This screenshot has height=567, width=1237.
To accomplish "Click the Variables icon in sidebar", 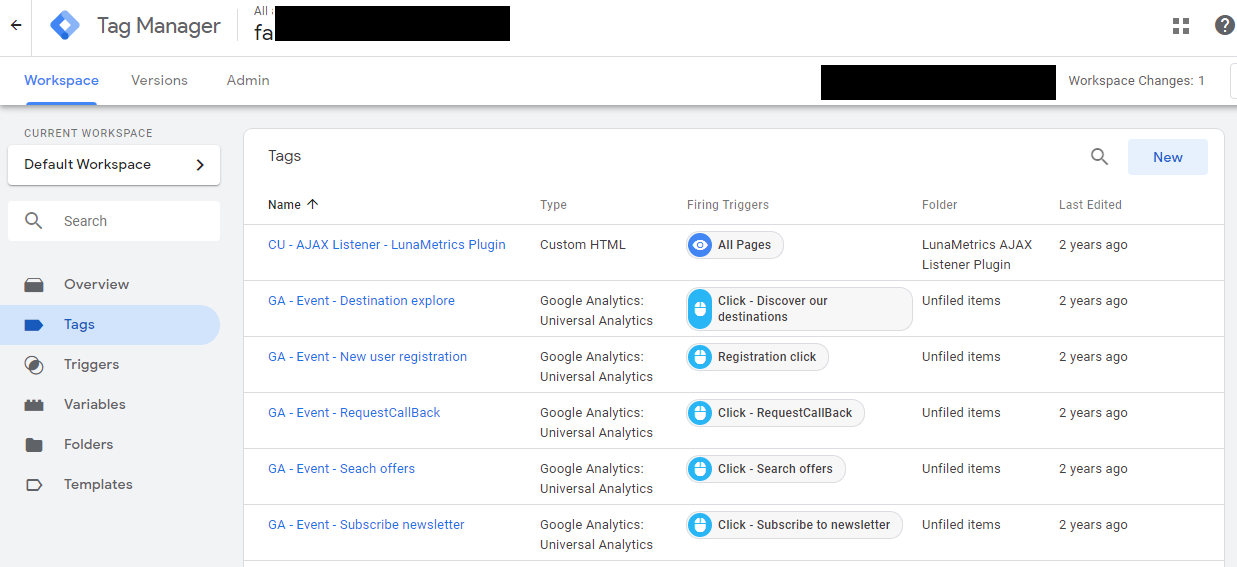I will (34, 405).
